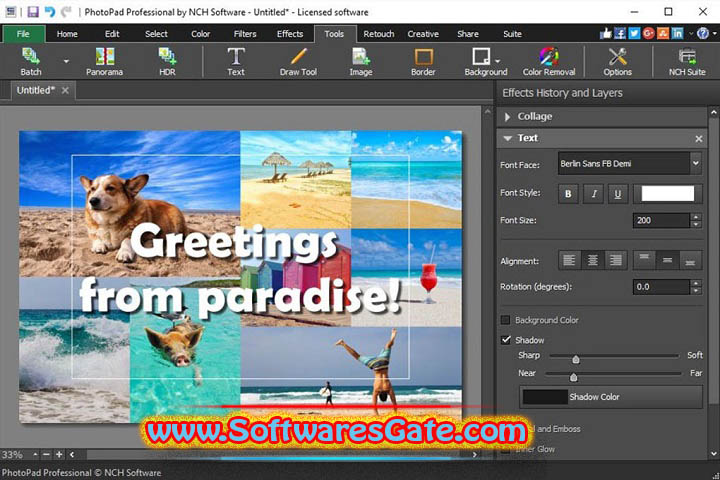Click the Save icon in title bar
720x480 pixels.
[33, 11]
